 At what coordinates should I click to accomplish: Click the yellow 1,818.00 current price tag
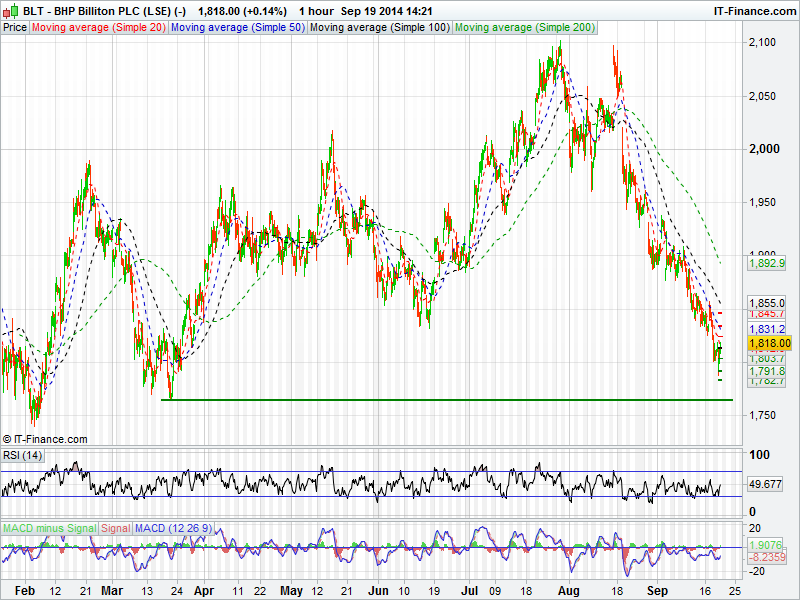point(769,343)
